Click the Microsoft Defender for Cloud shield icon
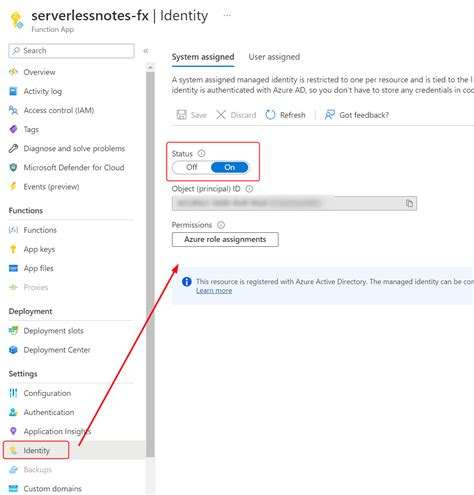The width and height of the screenshot is (474, 495). click(13, 167)
